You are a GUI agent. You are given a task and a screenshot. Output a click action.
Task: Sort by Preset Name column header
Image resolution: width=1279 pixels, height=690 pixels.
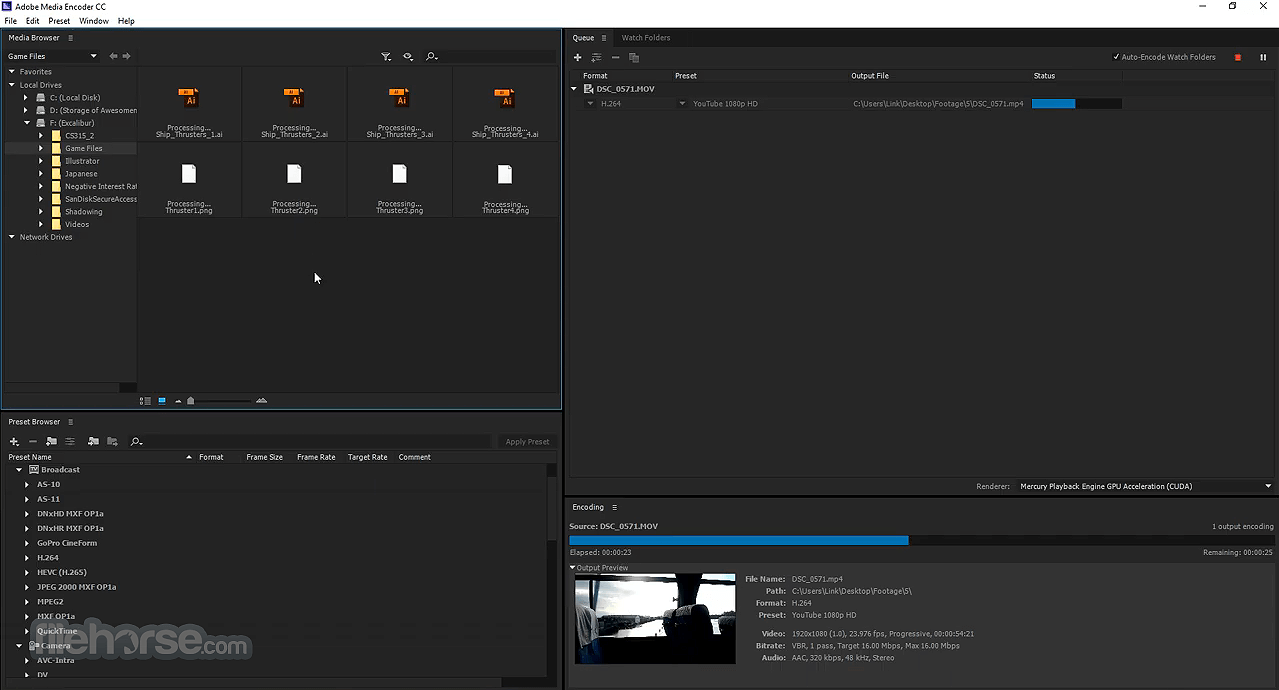[30, 457]
